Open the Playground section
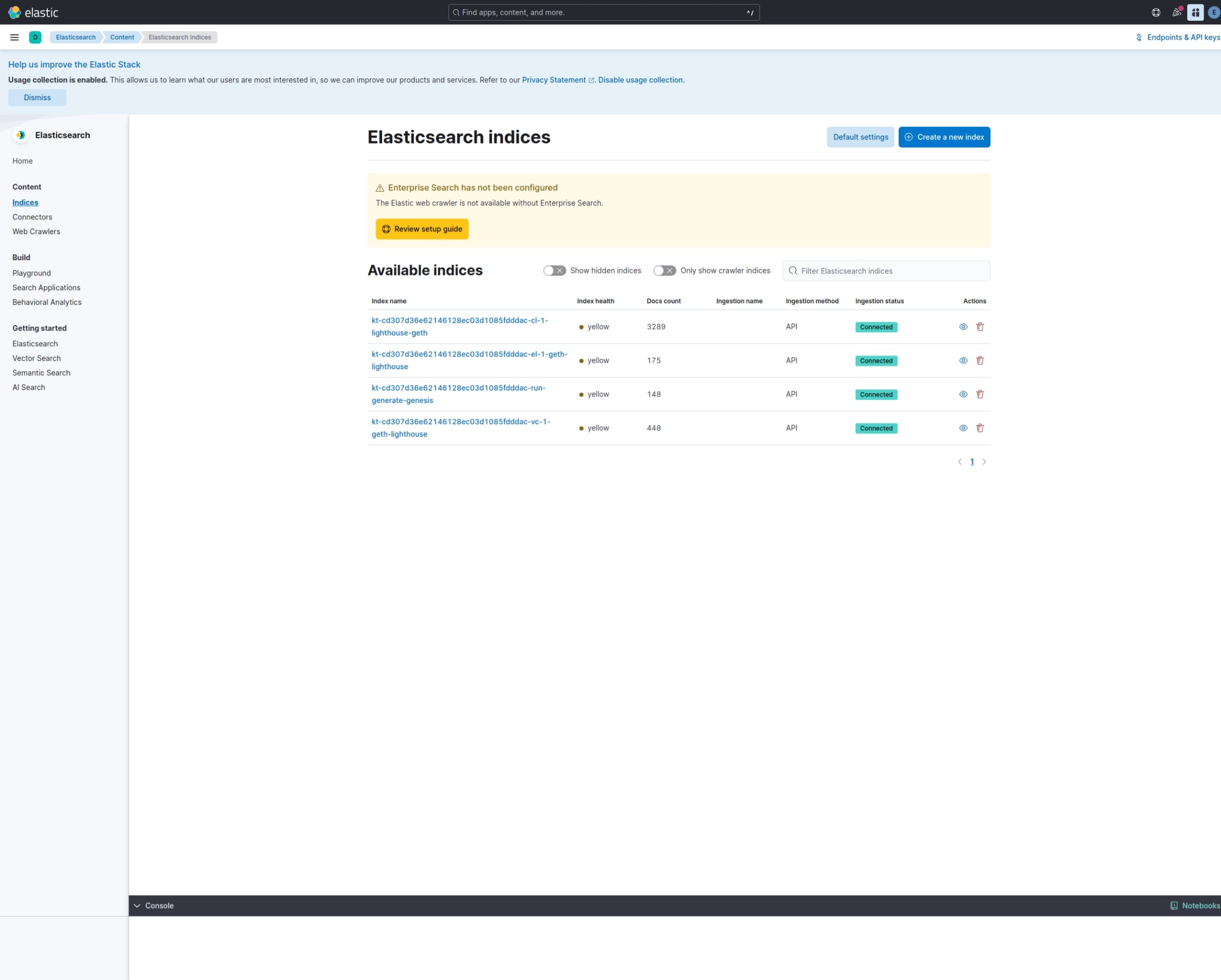The width and height of the screenshot is (1221, 980). tap(31, 272)
